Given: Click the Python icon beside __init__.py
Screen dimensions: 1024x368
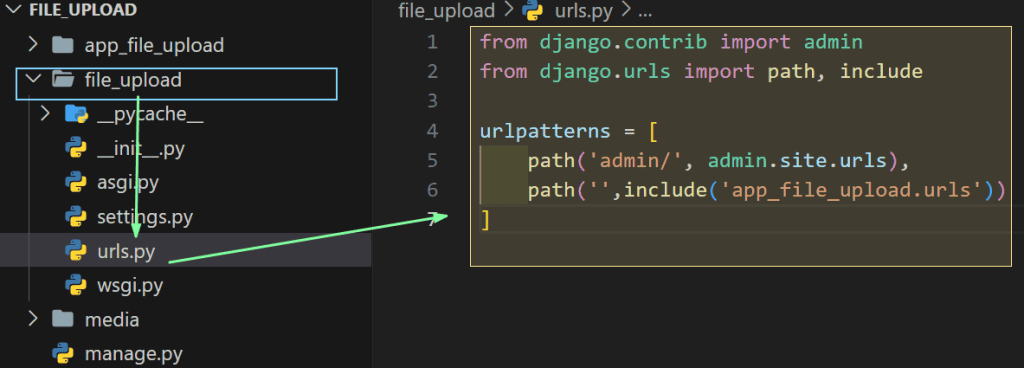Looking at the screenshot, I should [76, 149].
